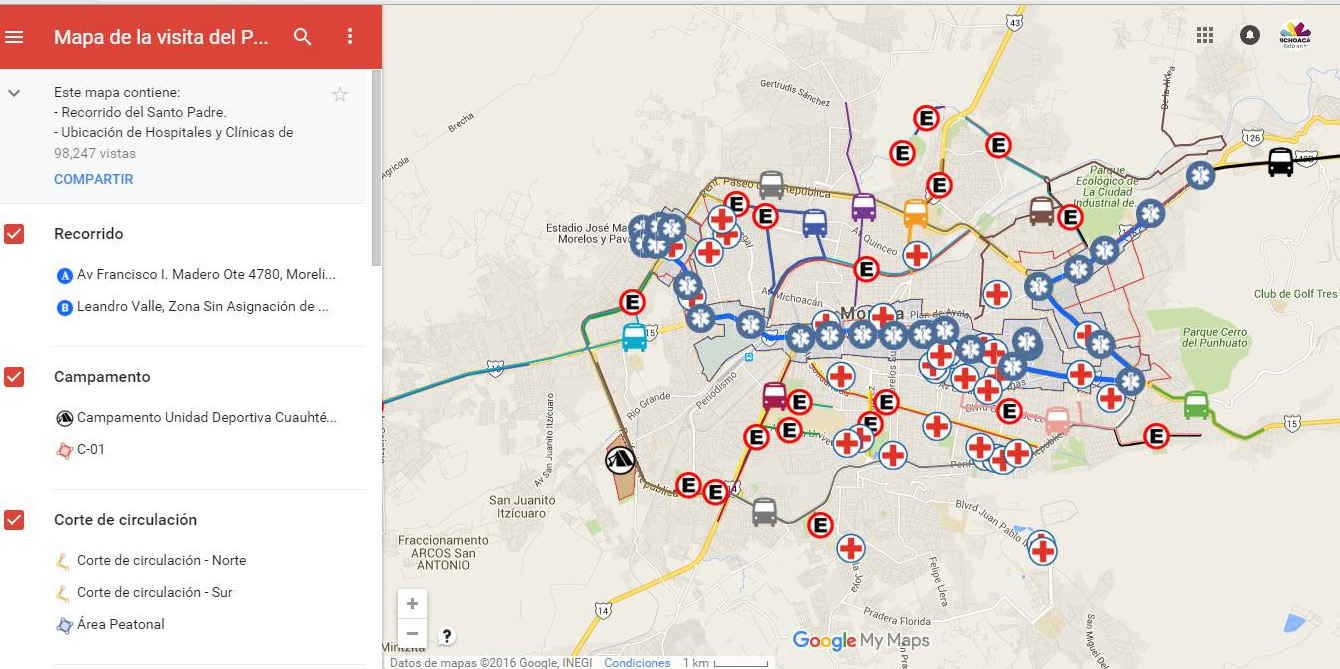Click the green bus marker on map
1340x669 pixels.
pyautogui.click(x=1196, y=405)
